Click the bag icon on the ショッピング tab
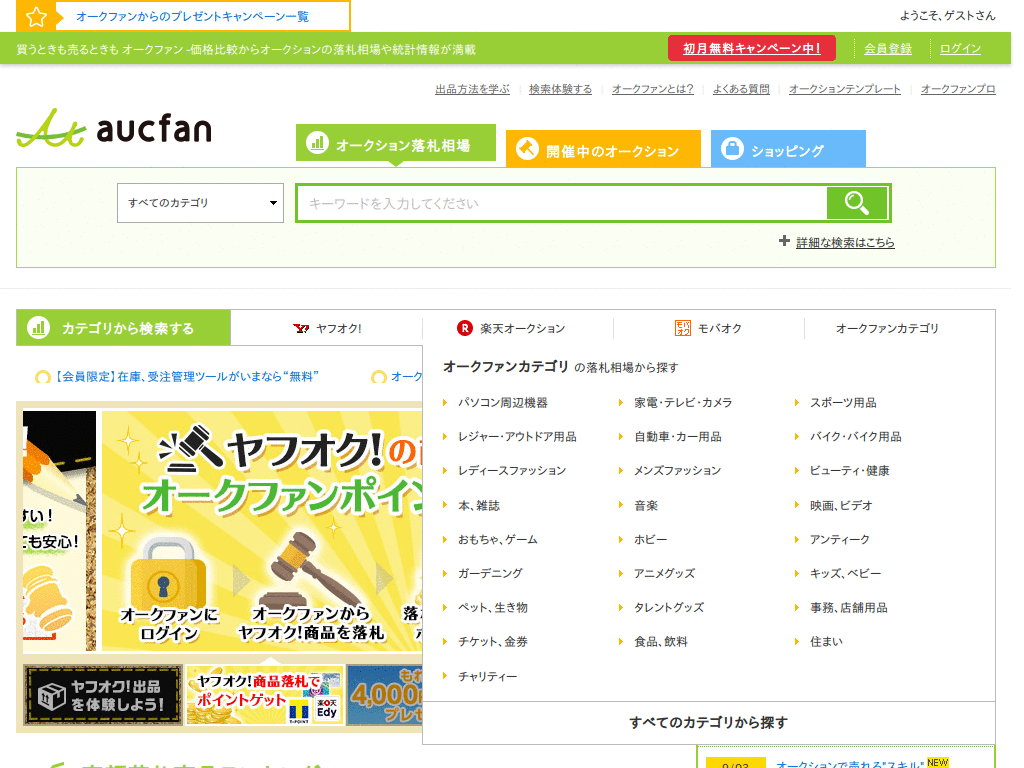This screenshot has width=1024, height=768. coord(732,148)
